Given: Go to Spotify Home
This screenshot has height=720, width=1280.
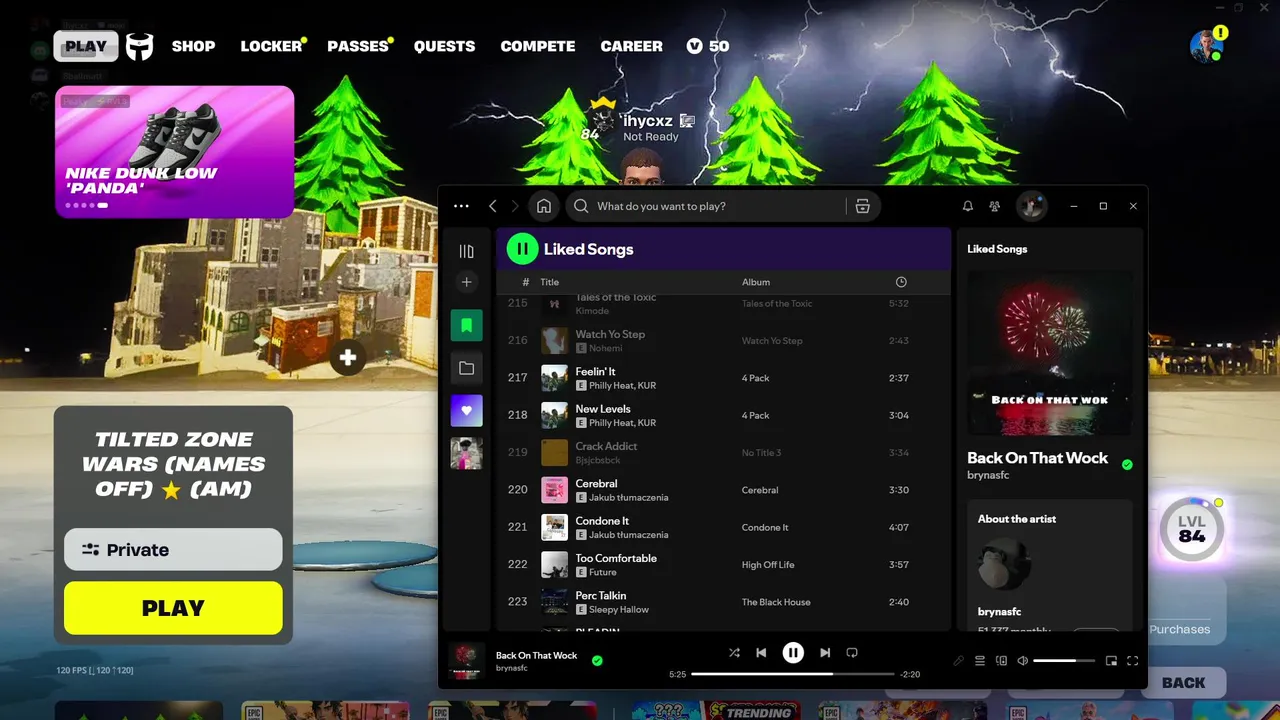Looking at the screenshot, I should coord(544,206).
